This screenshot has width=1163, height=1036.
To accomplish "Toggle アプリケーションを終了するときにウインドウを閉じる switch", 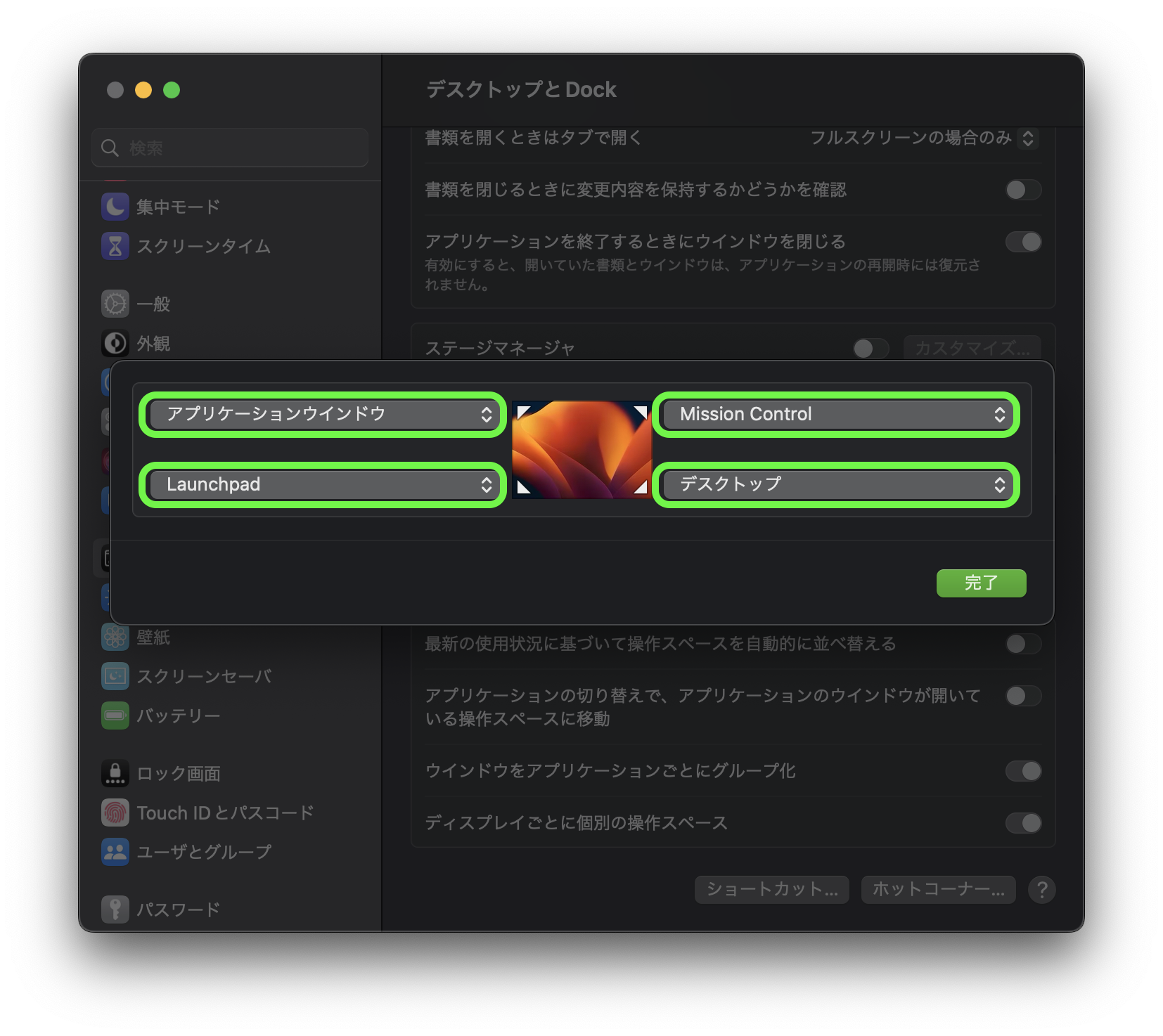I will click(1023, 242).
